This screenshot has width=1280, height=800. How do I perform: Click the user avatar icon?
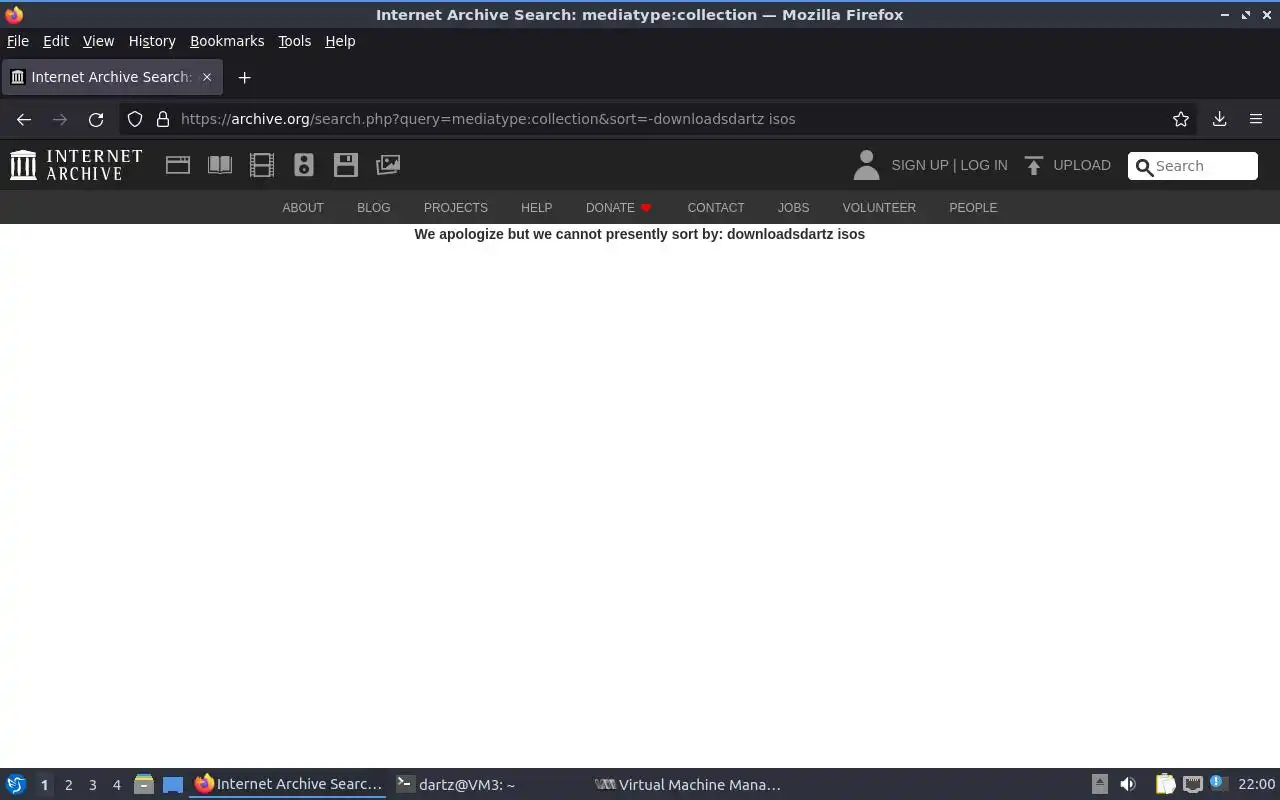pyautogui.click(x=866, y=165)
